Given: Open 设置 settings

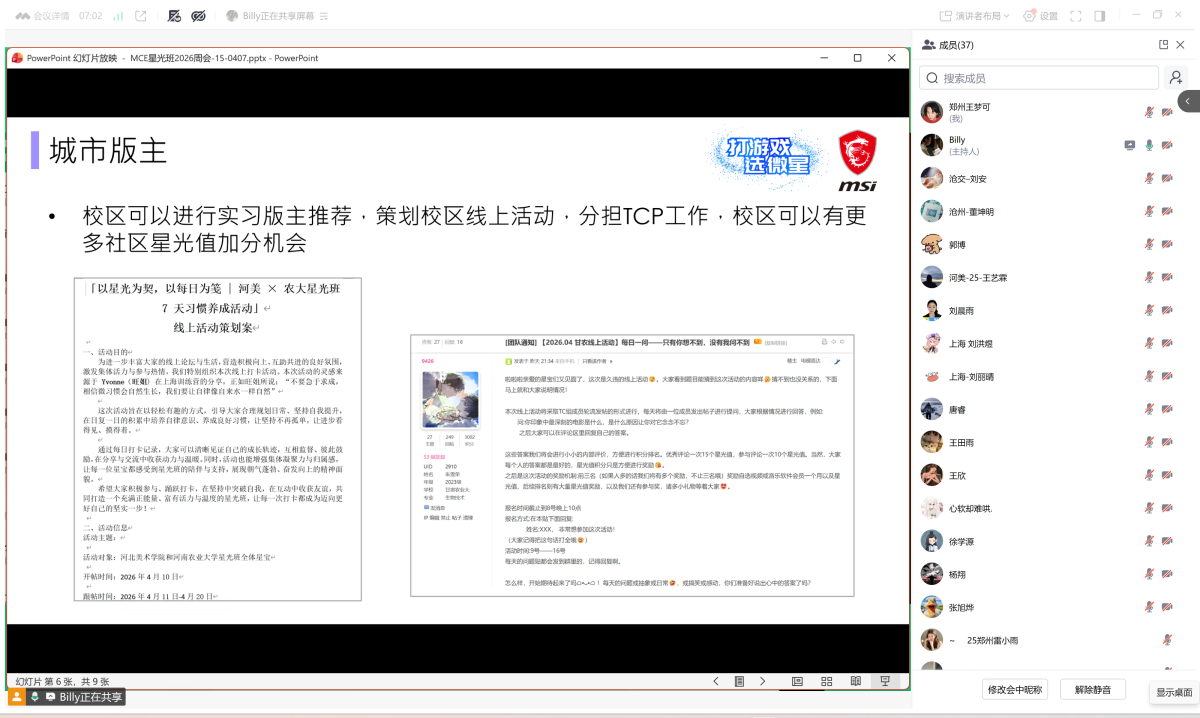Looking at the screenshot, I should pos(1040,16).
